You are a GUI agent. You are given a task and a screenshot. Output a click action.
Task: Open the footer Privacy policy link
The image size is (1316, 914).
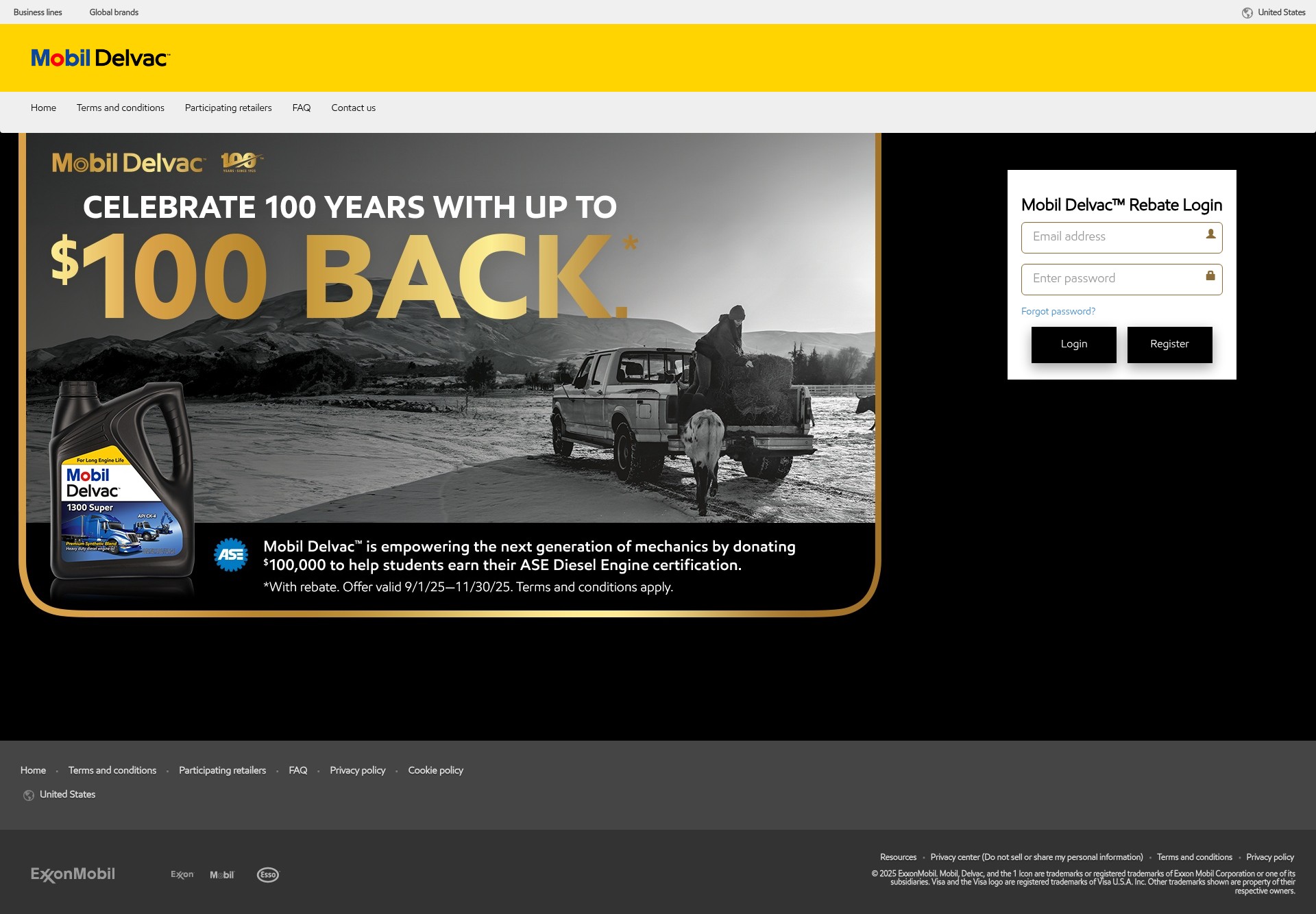358,770
